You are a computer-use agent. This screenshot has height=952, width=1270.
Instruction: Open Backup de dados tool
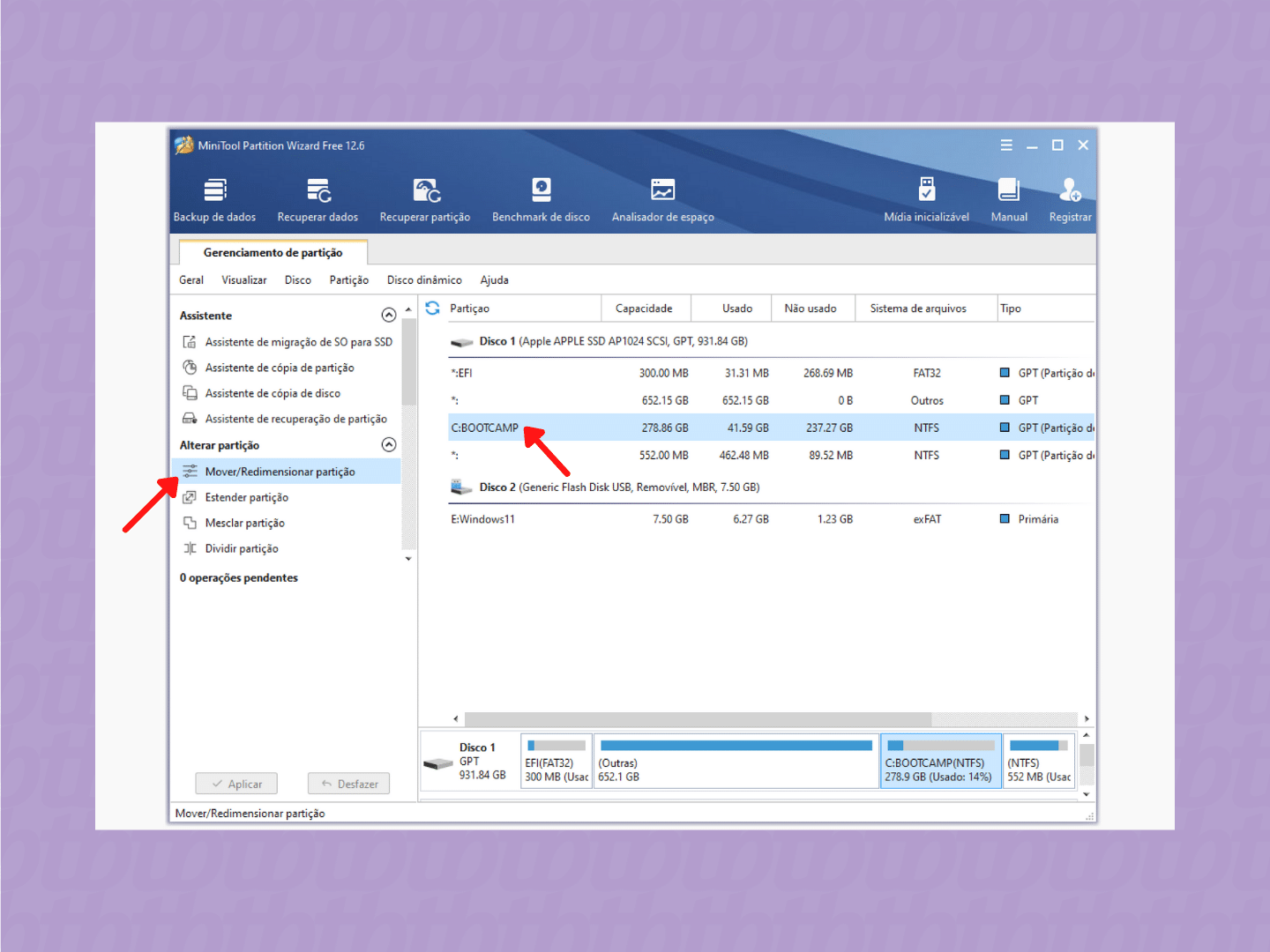(x=214, y=201)
